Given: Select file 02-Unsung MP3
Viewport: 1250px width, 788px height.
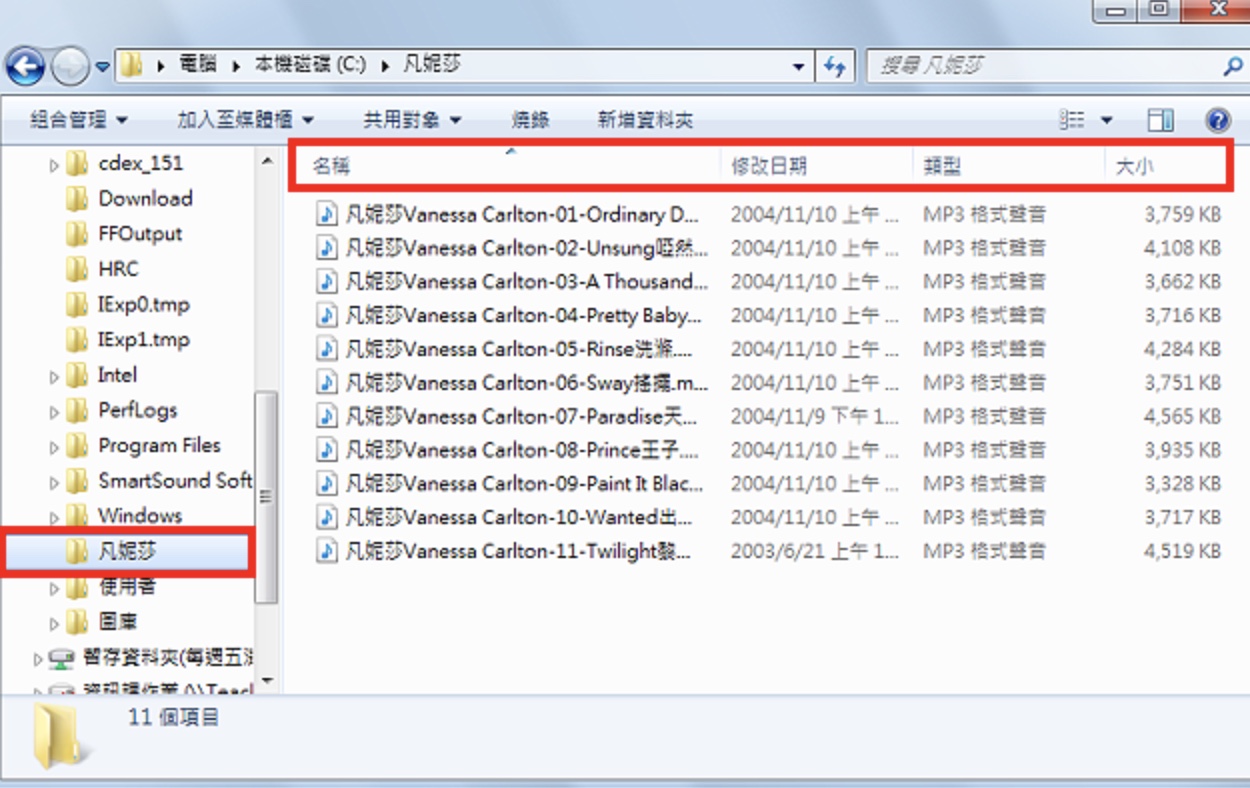Looking at the screenshot, I should point(527,247).
